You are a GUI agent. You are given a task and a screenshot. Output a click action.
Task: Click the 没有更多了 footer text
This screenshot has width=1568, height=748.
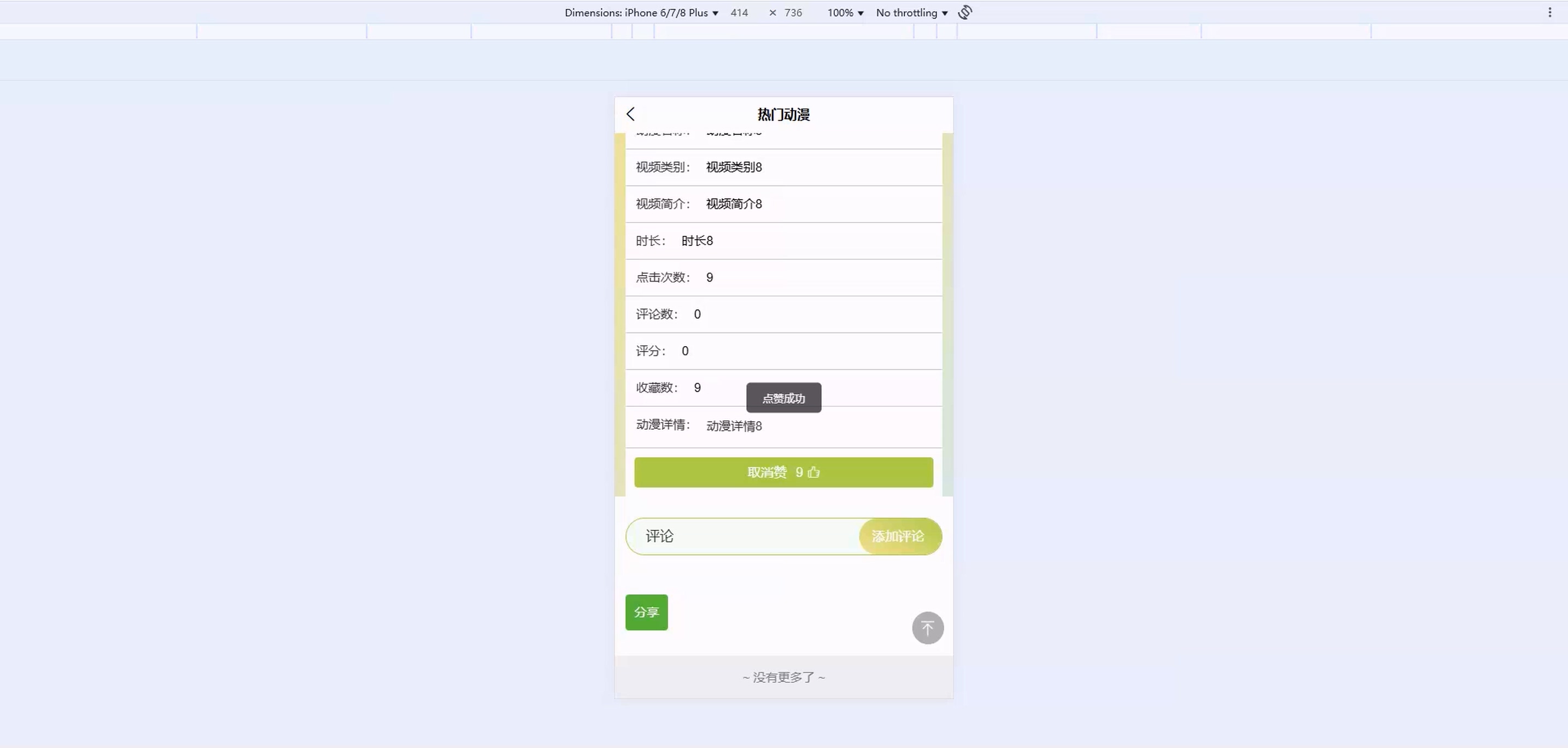tap(783, 677)
